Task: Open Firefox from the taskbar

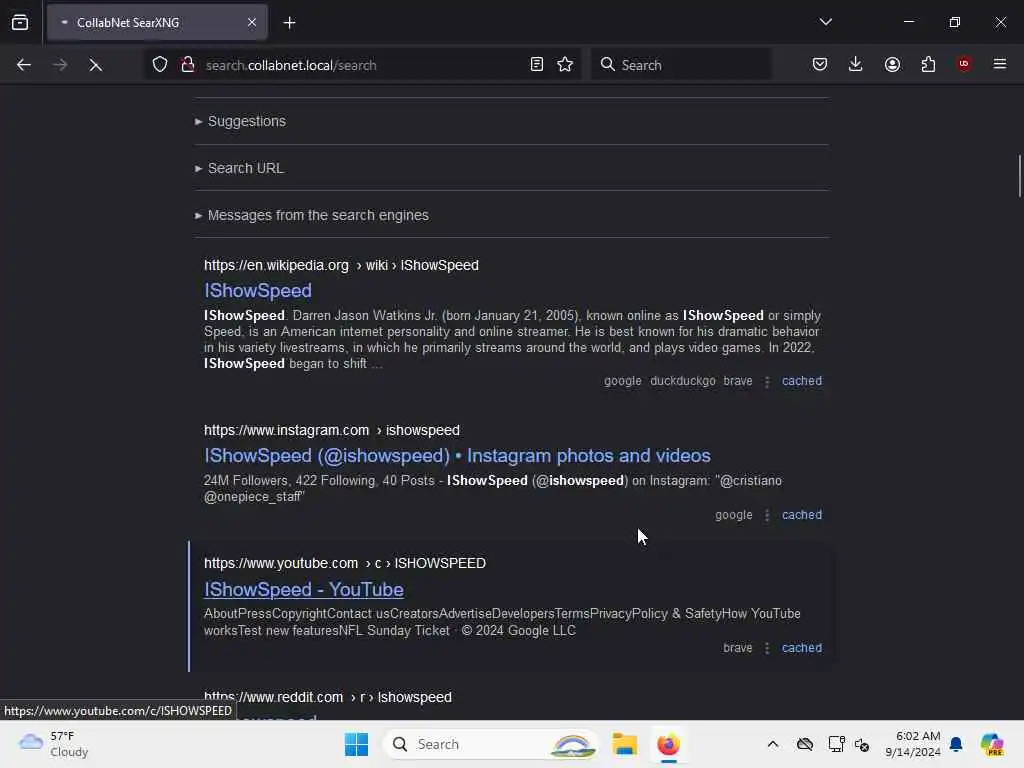Action: click(668, 744)
